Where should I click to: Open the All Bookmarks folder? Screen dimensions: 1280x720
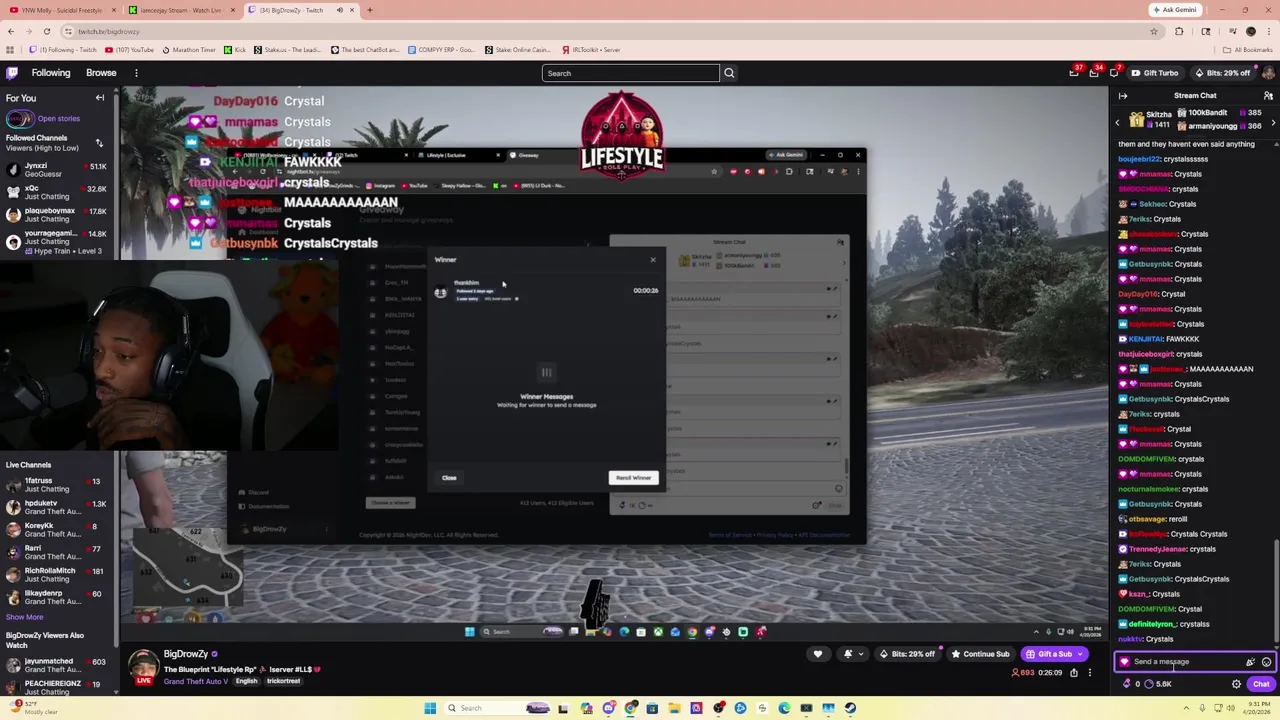(1247, 49)
